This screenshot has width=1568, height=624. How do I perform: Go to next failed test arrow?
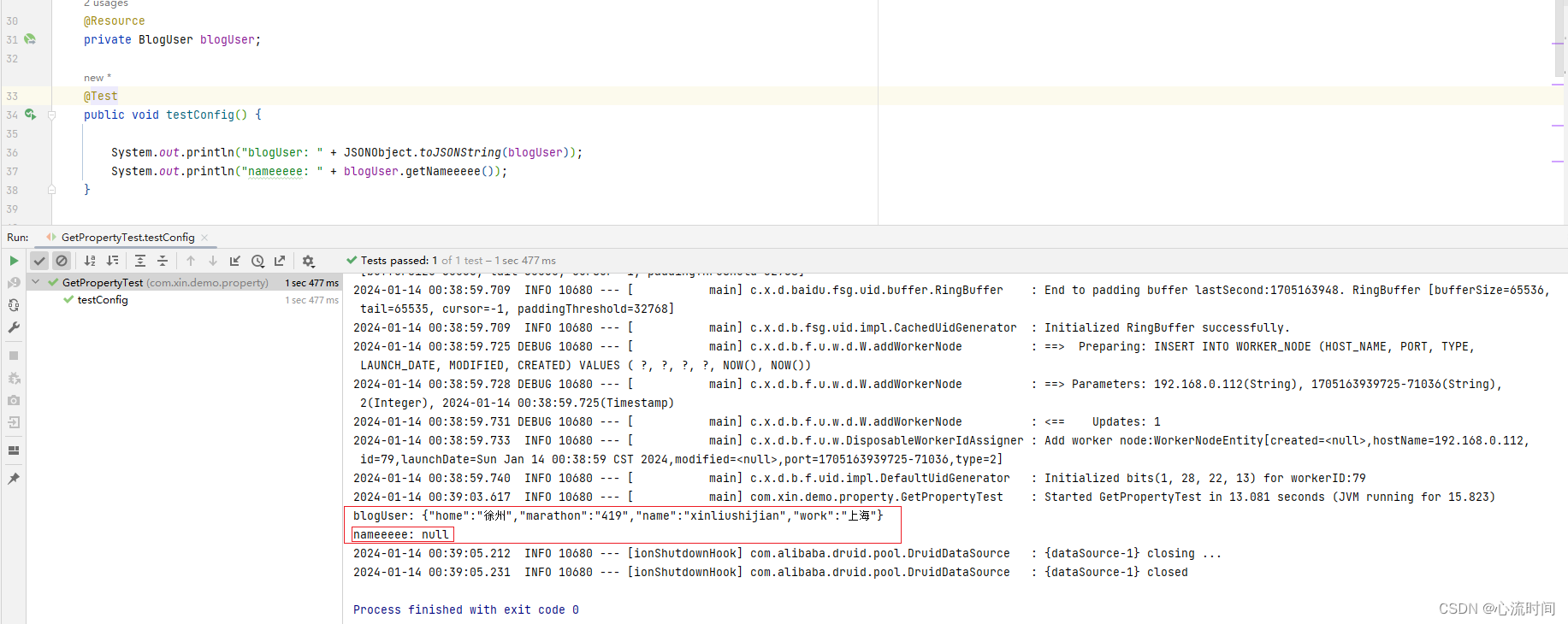(x=213, y=261)
